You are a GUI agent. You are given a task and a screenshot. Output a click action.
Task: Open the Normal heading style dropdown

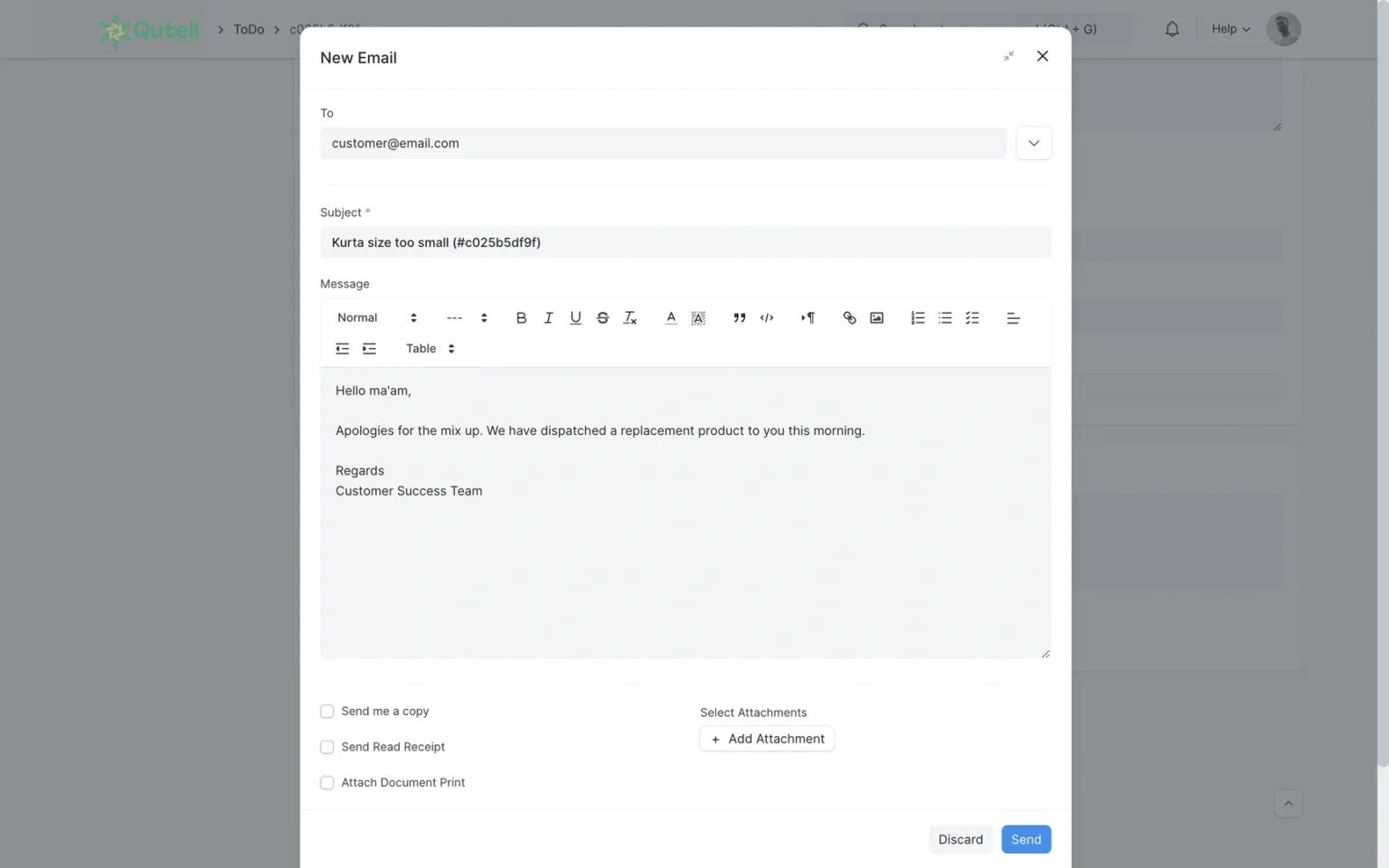(x=376, y=317)
